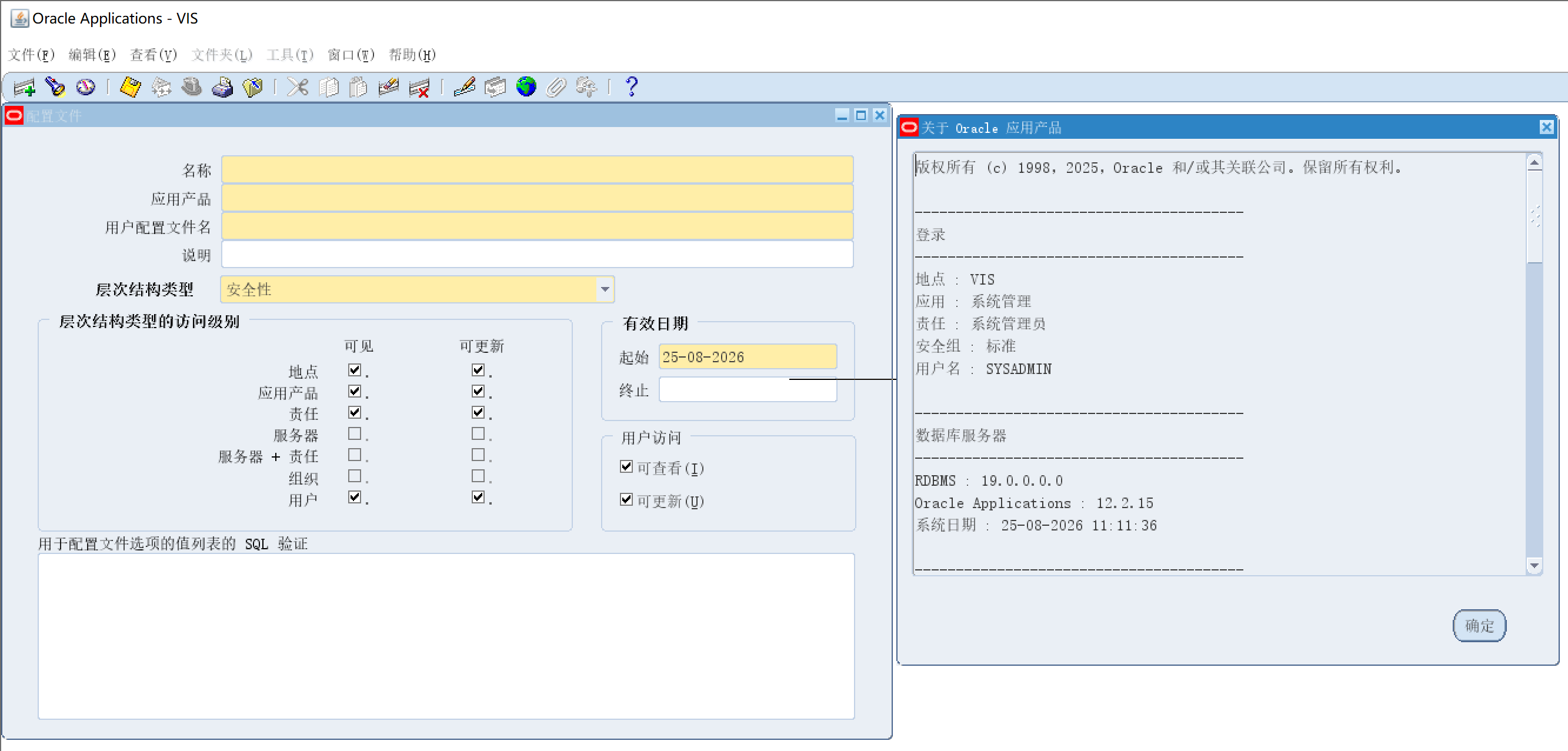Uncheck the 可见 checkbox for 地点
Viewport: 1568px width, 751px height.
[355, 369]
